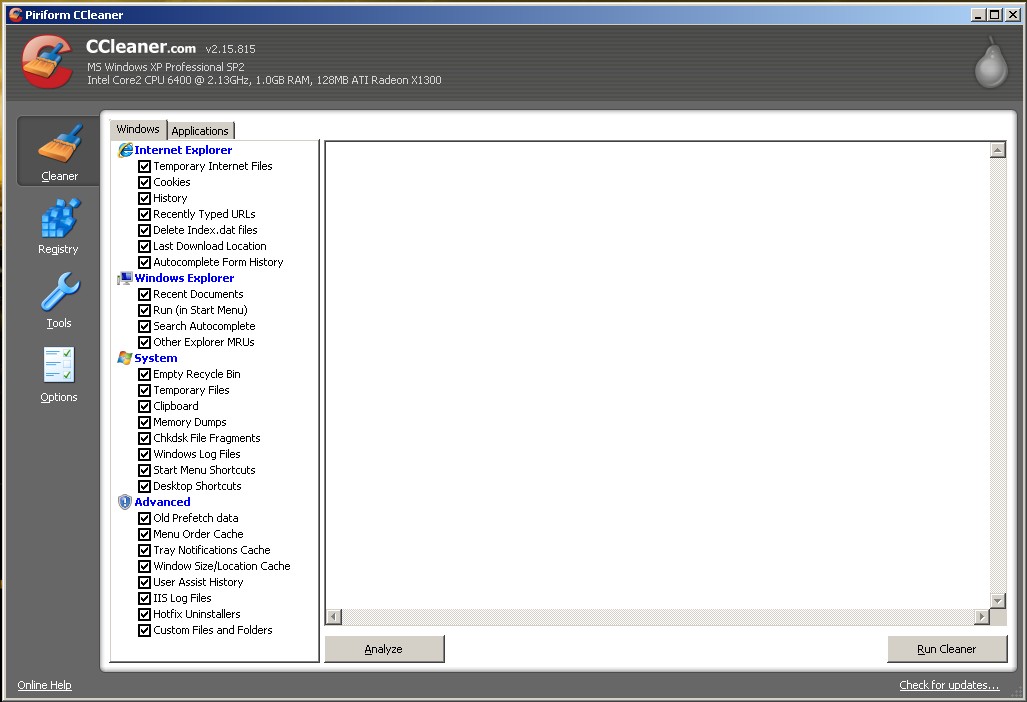The image size is (1027, 702).
Task: Click the Internet Explorer category icon
Action: tap(125, 150)
